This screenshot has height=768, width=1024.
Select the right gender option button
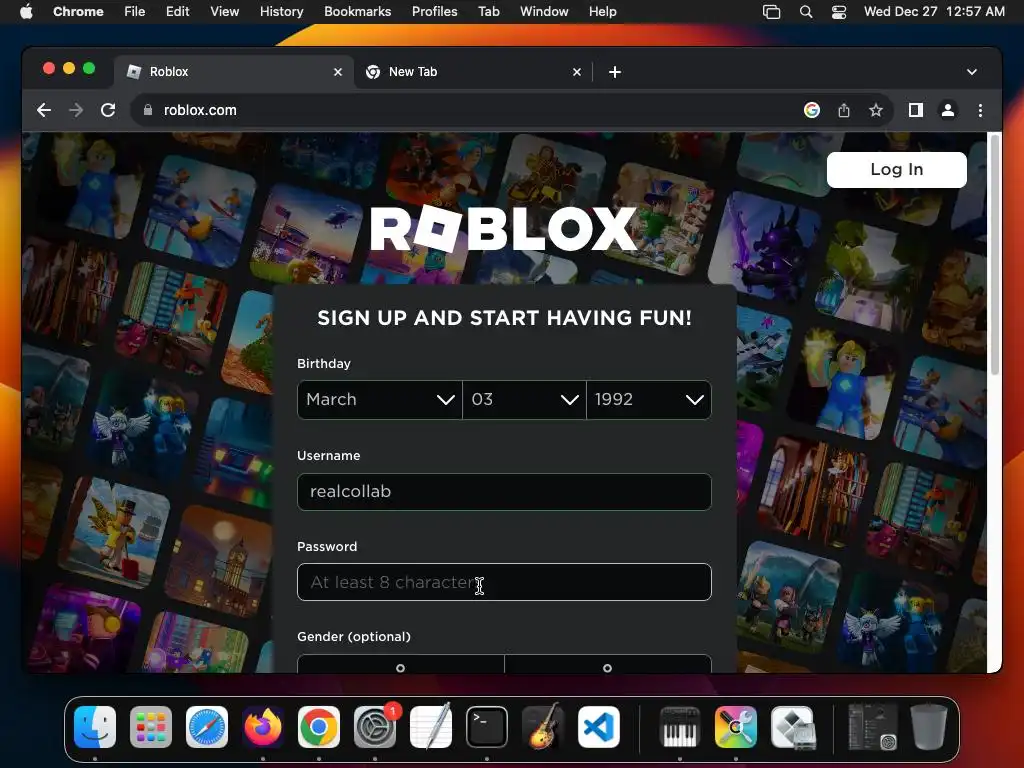coord(607,664)
